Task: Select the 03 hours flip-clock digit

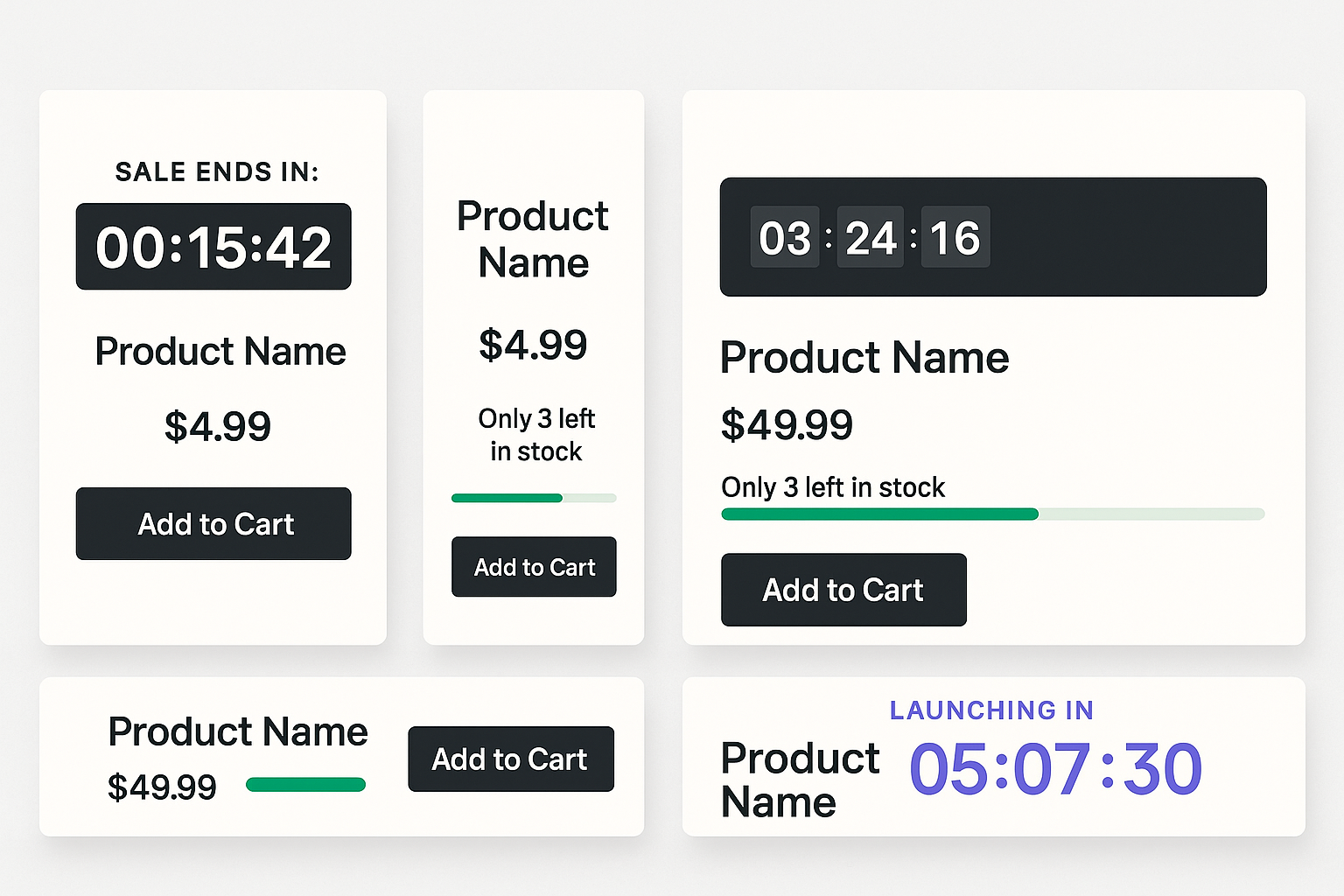Action: tap(785, 237)
